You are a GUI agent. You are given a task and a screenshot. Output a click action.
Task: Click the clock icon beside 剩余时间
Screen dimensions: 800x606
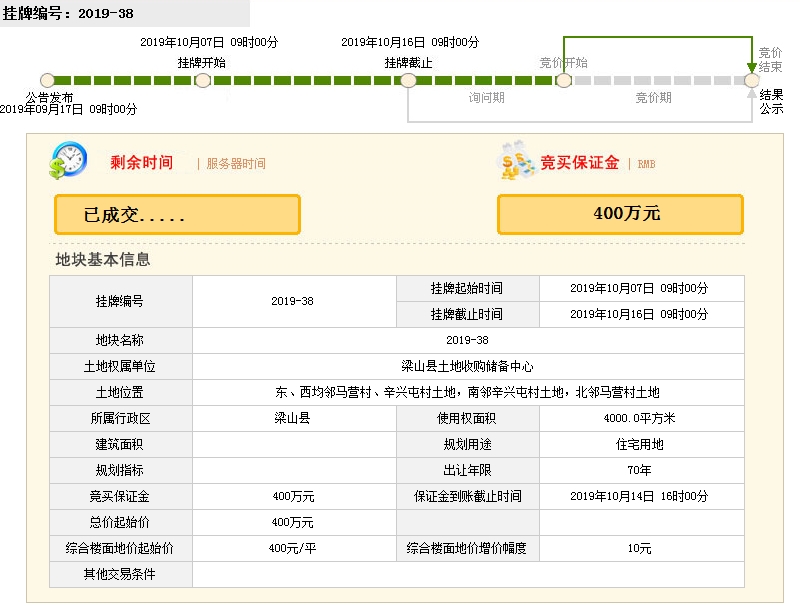pyautogui.click(x=68, y=160)
